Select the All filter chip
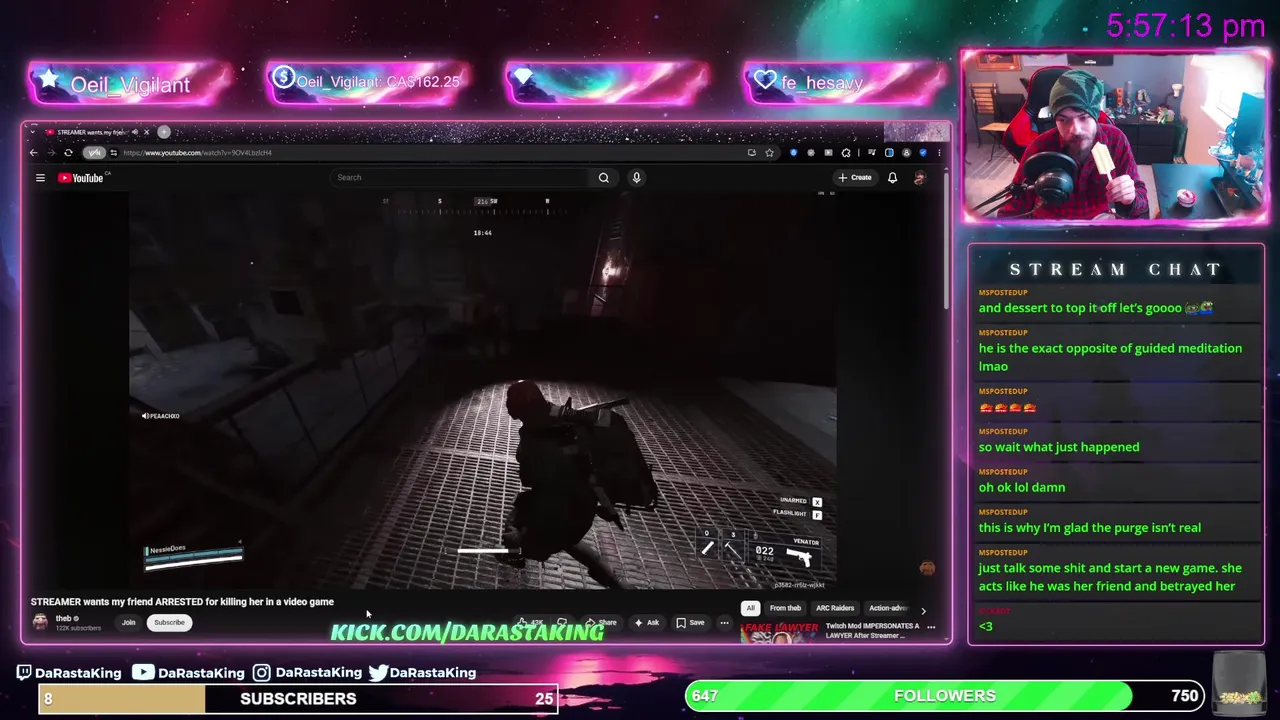This screenshot has width=1280, height=720. 750,608
